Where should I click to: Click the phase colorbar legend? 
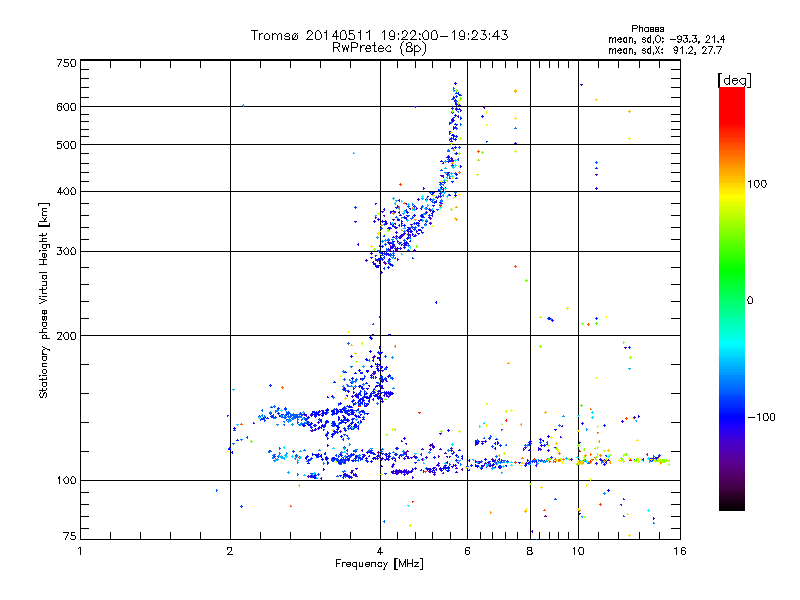tap(732, 299)
